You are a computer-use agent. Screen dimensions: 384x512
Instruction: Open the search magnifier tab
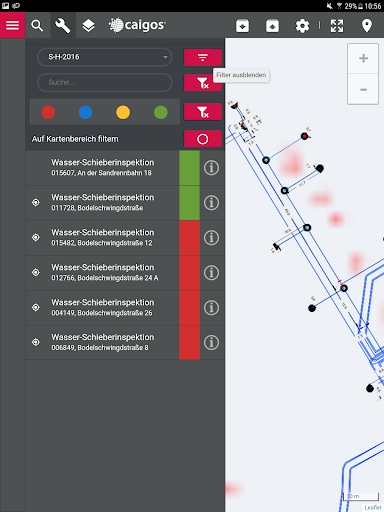pyautogui.click(x=37, y=25)
